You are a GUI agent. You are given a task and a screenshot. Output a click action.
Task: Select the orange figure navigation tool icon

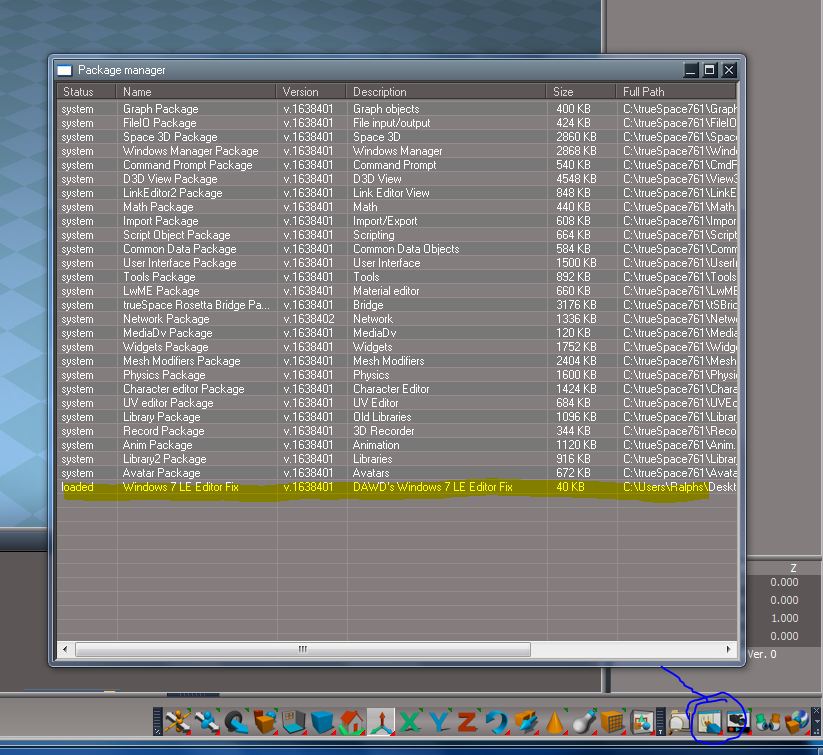[177, 722]
